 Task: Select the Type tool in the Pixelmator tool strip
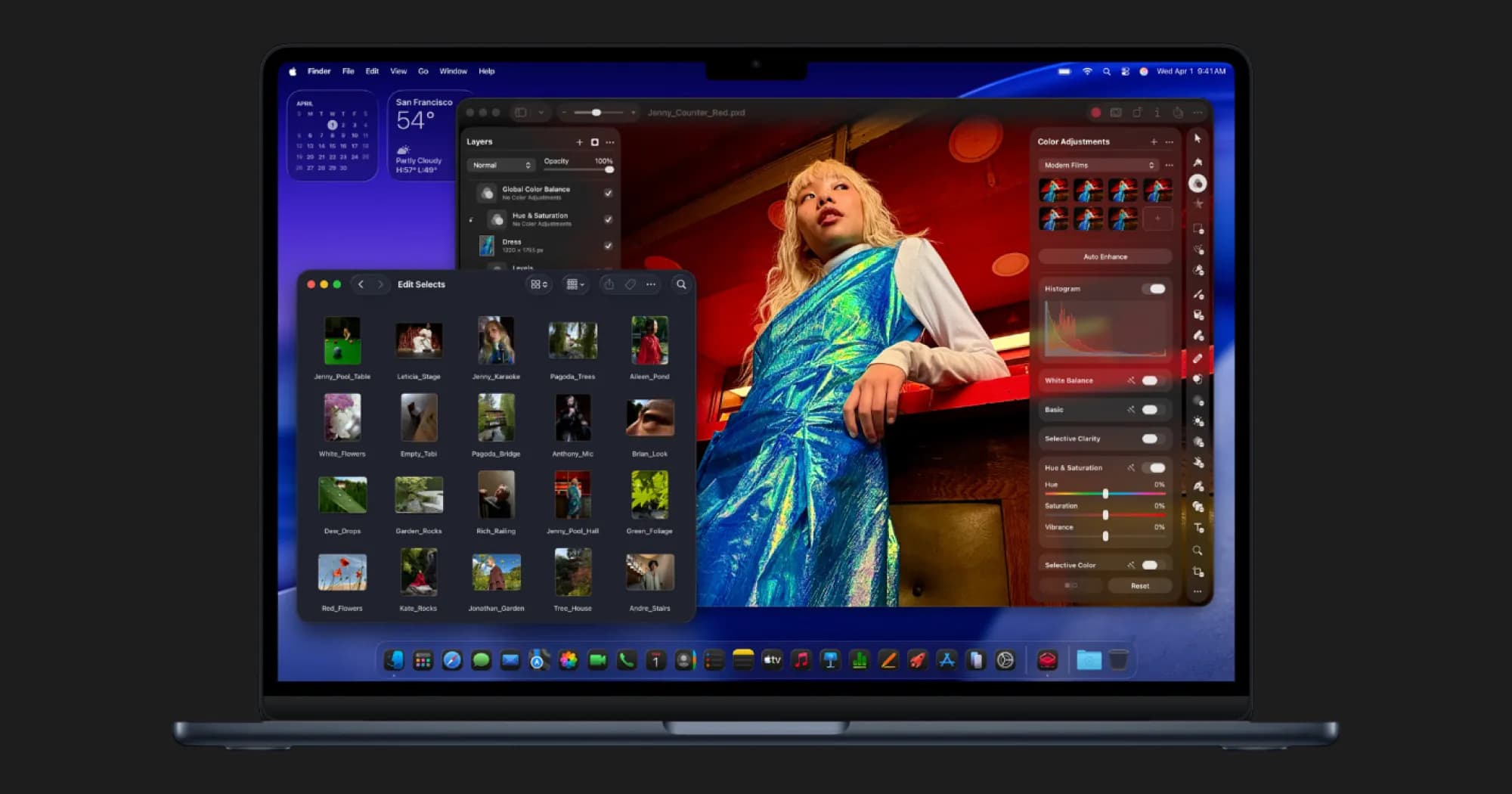click(x=1198, y=529)
